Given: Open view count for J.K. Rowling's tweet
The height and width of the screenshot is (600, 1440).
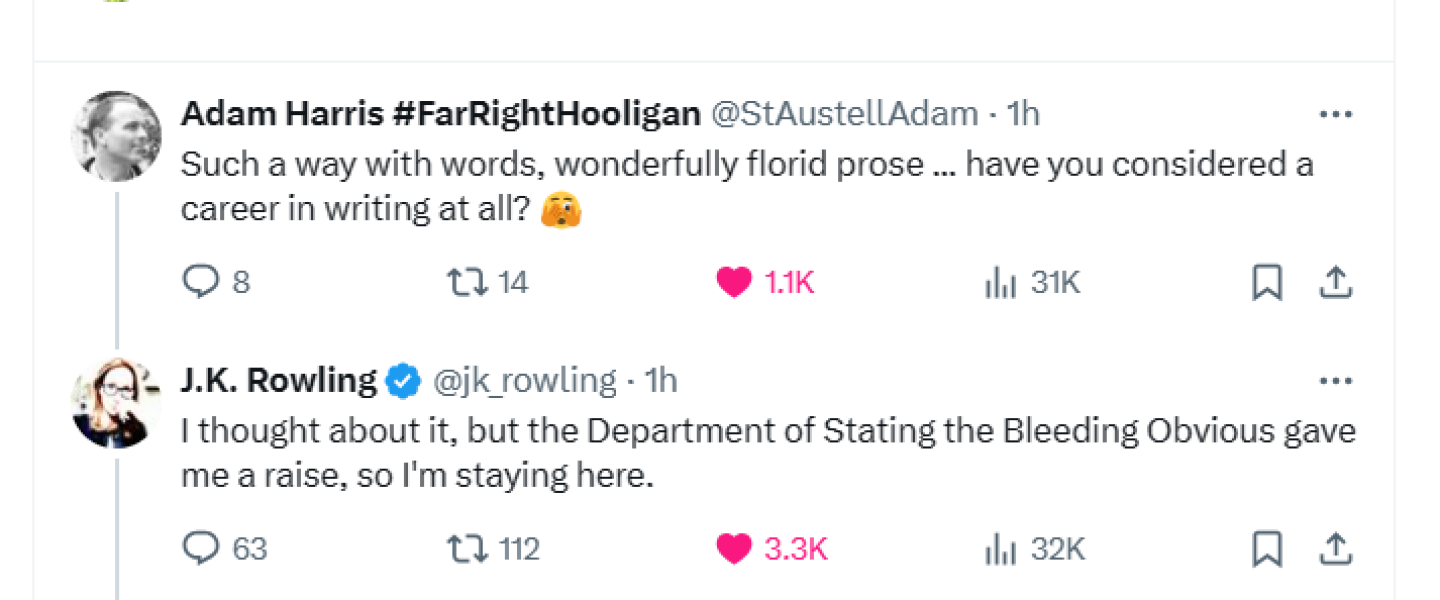Looking at the screenshot, I should point(999,549).
